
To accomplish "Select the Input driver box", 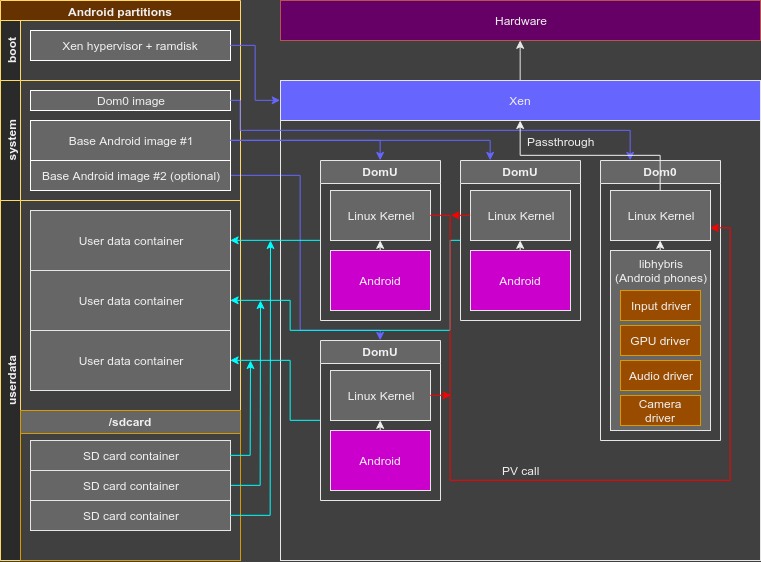I will pos(660,306).
